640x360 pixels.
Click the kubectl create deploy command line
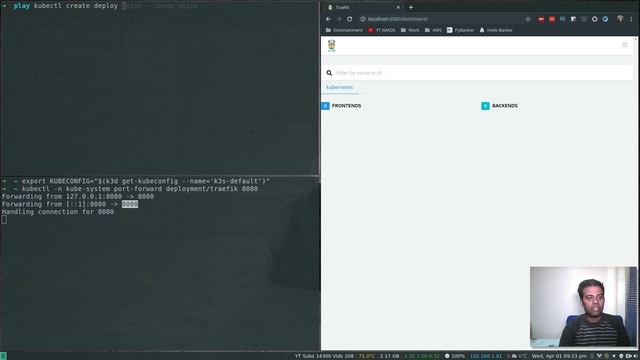[x=100, y=6]
